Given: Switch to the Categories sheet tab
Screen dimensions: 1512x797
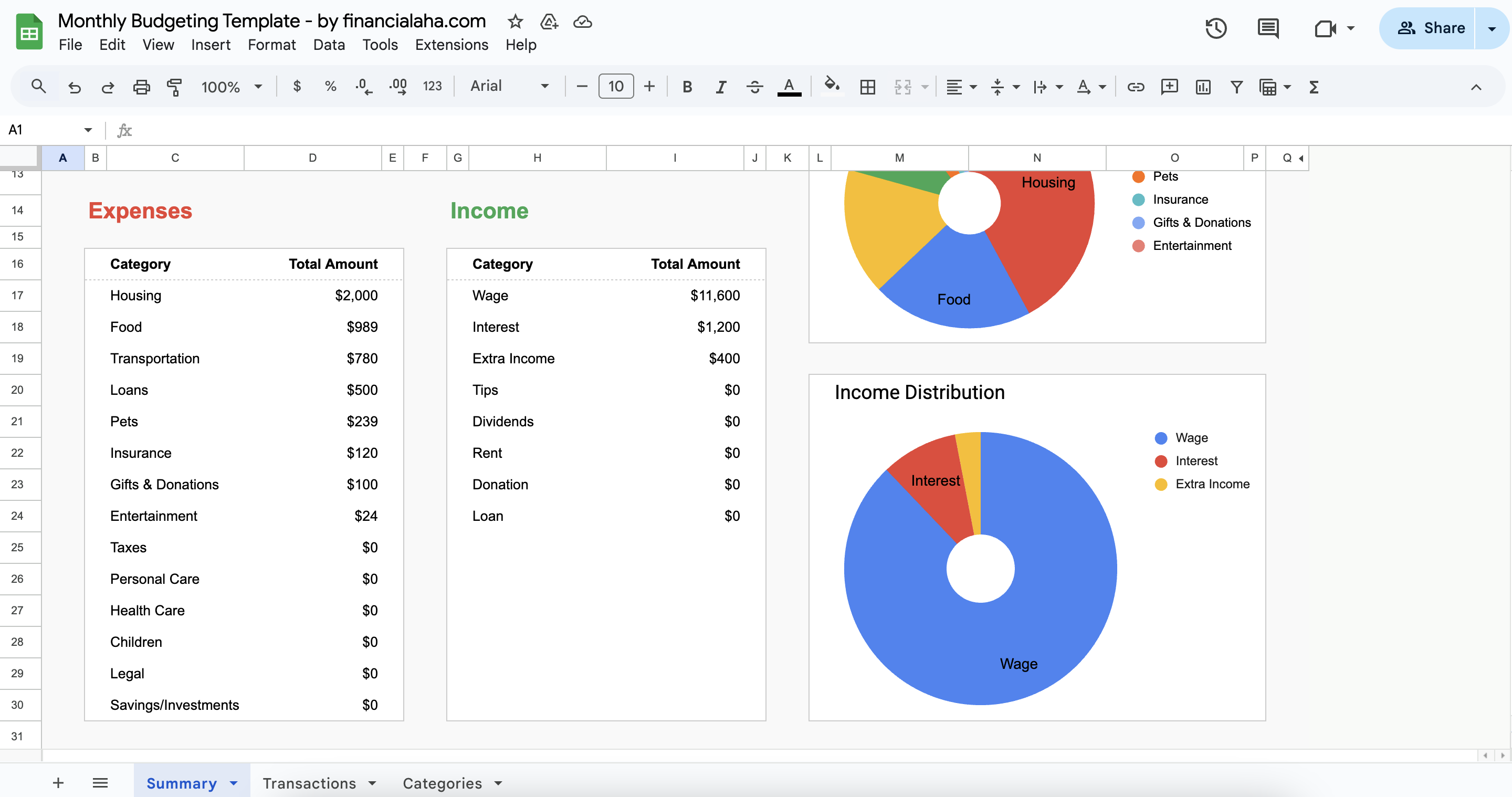Looking at the screenshot, I should coord(442,783).
